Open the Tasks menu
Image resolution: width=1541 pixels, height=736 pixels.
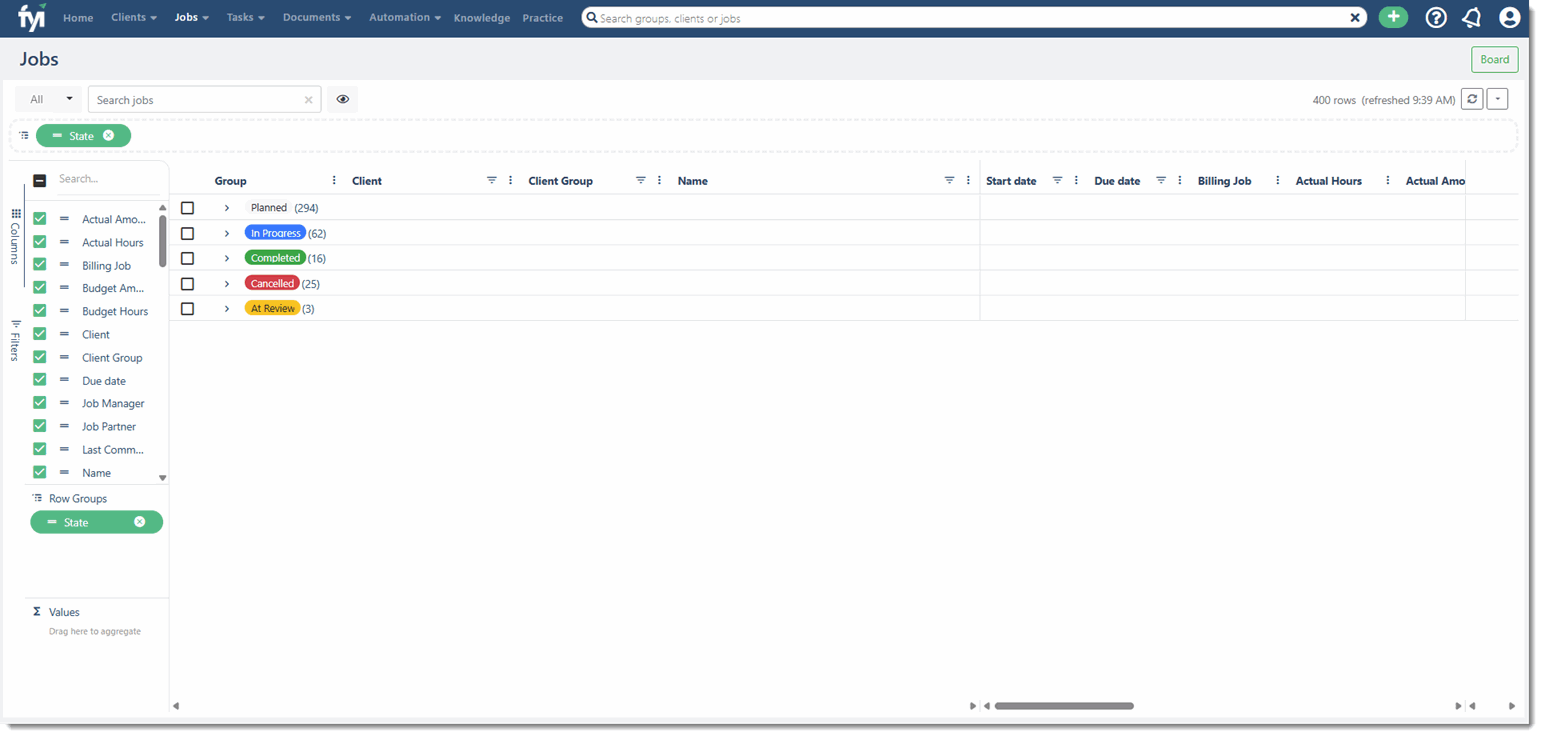pos(245,18)
